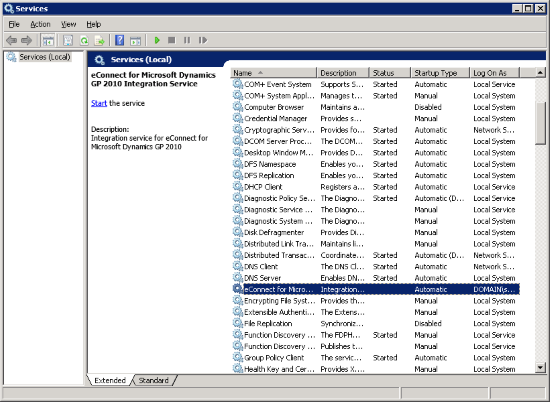Select the Cryptographic Serv... service row
The height and width of the screenshot is (402, 550).
376,129
